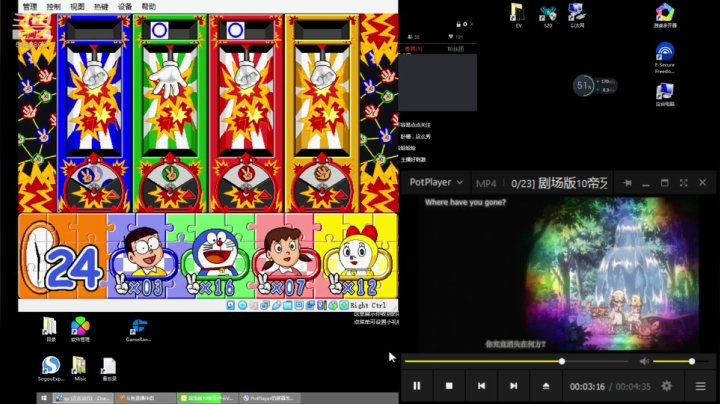Click the display status icon in VirtualBox
Screen dimensions: 720x404
(x=299, y=305)
